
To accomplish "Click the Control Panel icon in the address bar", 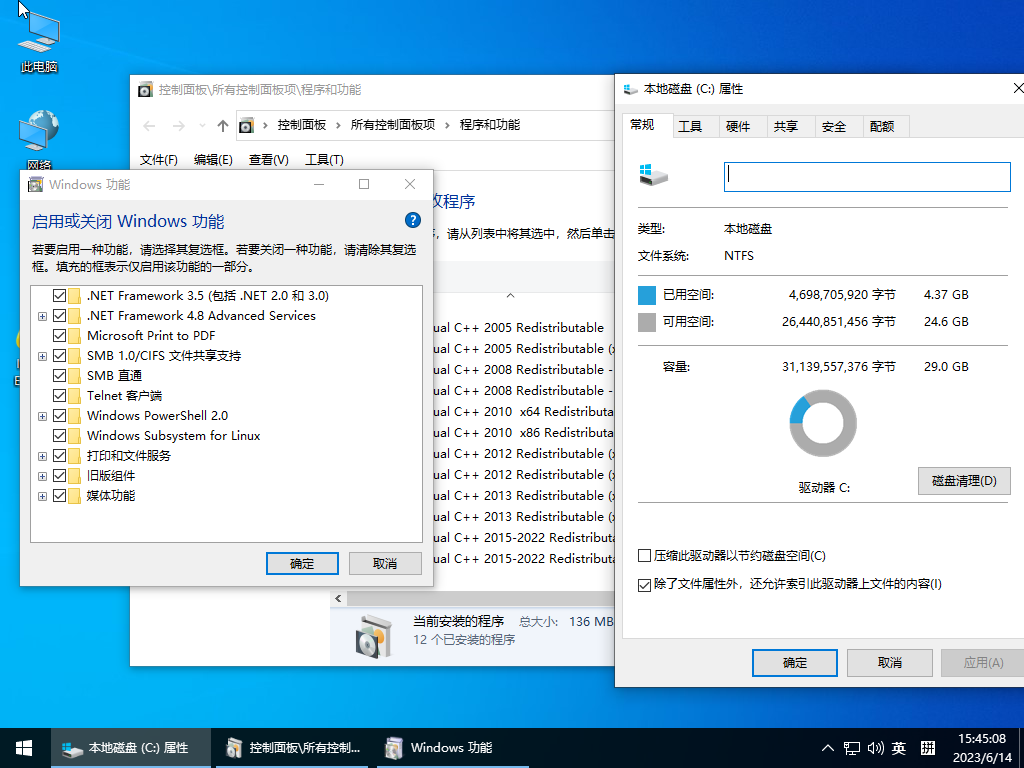I will [x=246, y=125].
